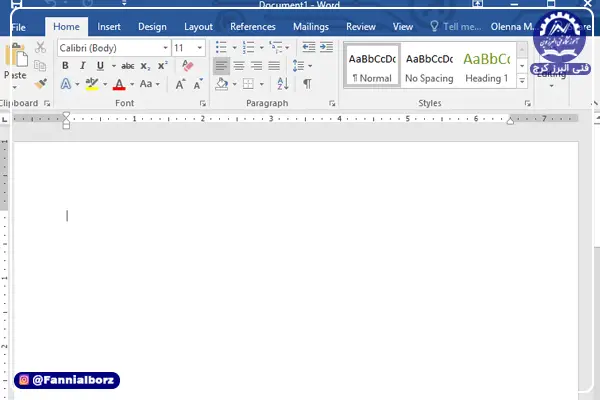Click the Center alignment icon
The width and height of the screenshot is (600, 400).
coord(239,66)
